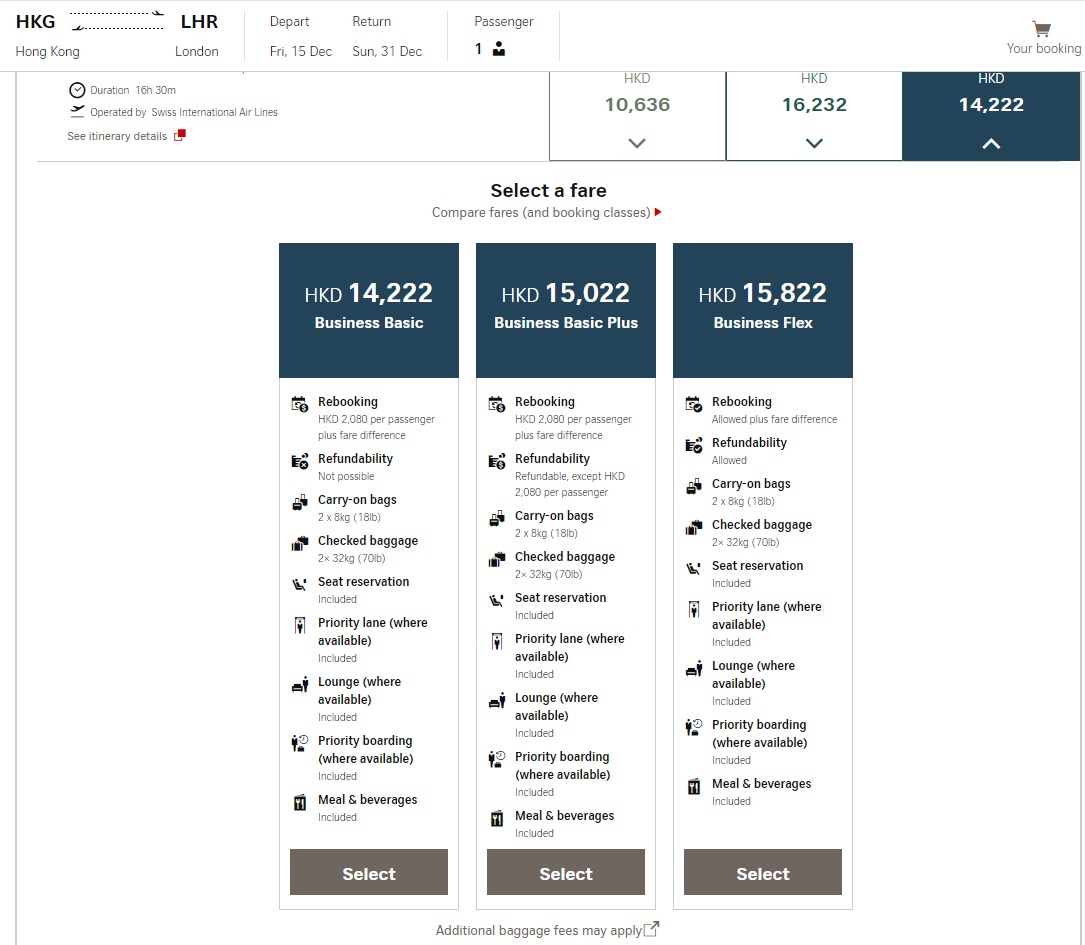The height and width of the screenshot is (945, 1085).
Task: Click external link icon beside baggage fees
Action: [651, 929]
